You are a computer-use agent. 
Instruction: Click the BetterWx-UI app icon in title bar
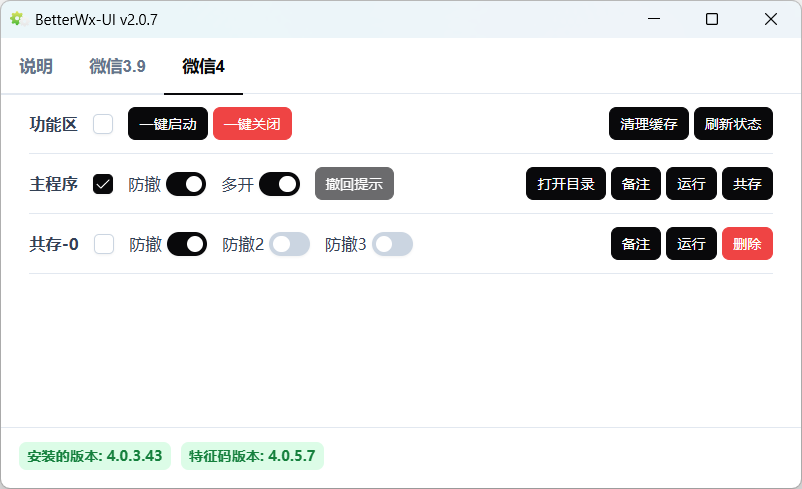click(x=17, y=19)
